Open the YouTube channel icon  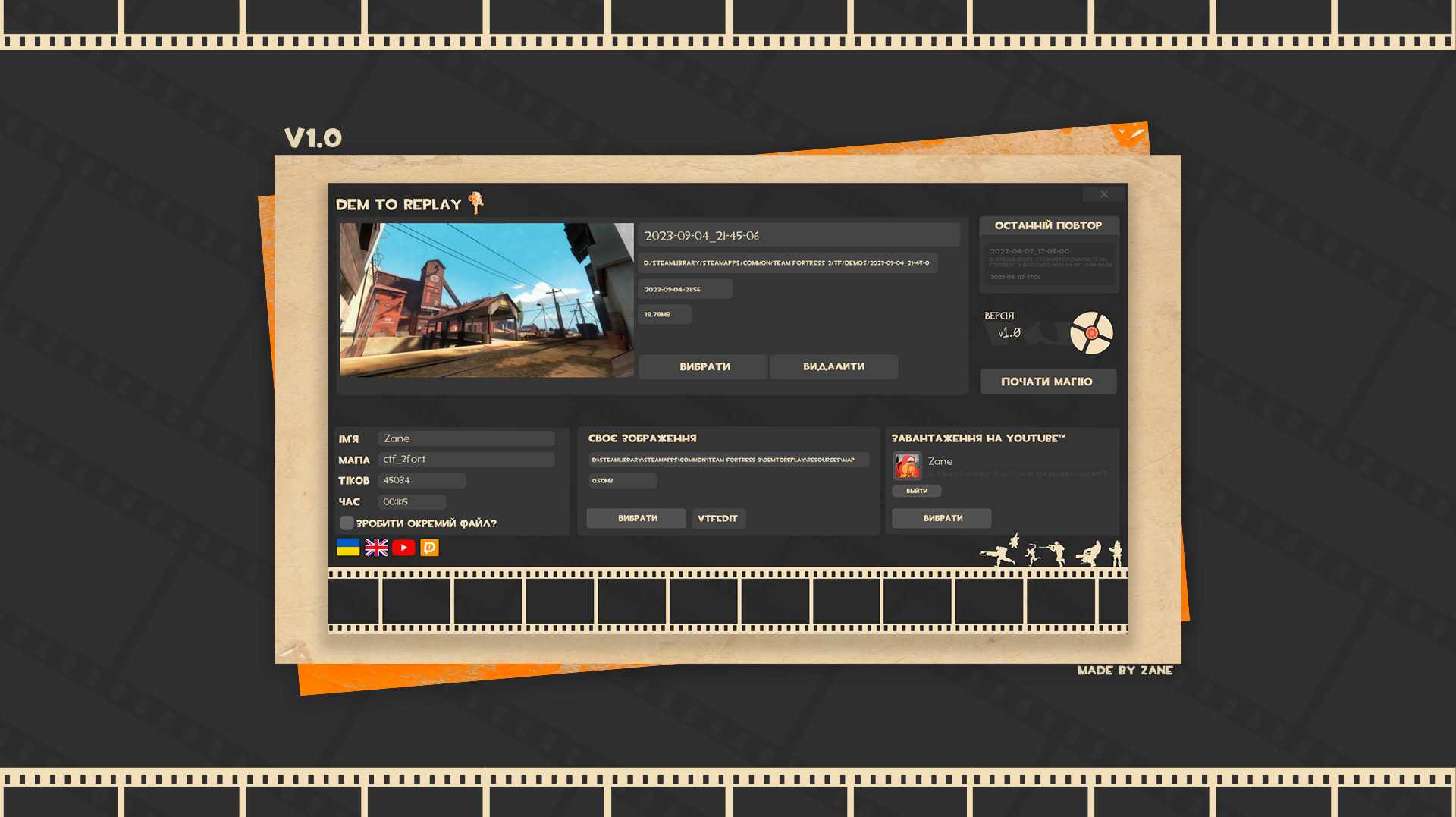pos(403,548)
